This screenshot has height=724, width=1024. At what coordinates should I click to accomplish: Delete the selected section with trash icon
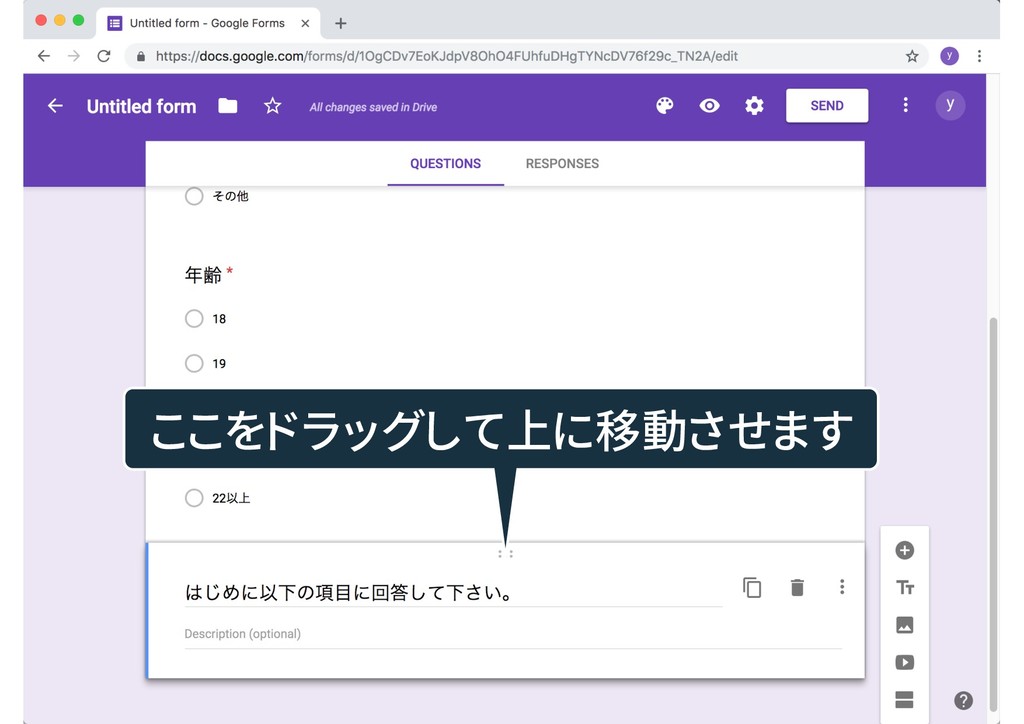[797, 588]
